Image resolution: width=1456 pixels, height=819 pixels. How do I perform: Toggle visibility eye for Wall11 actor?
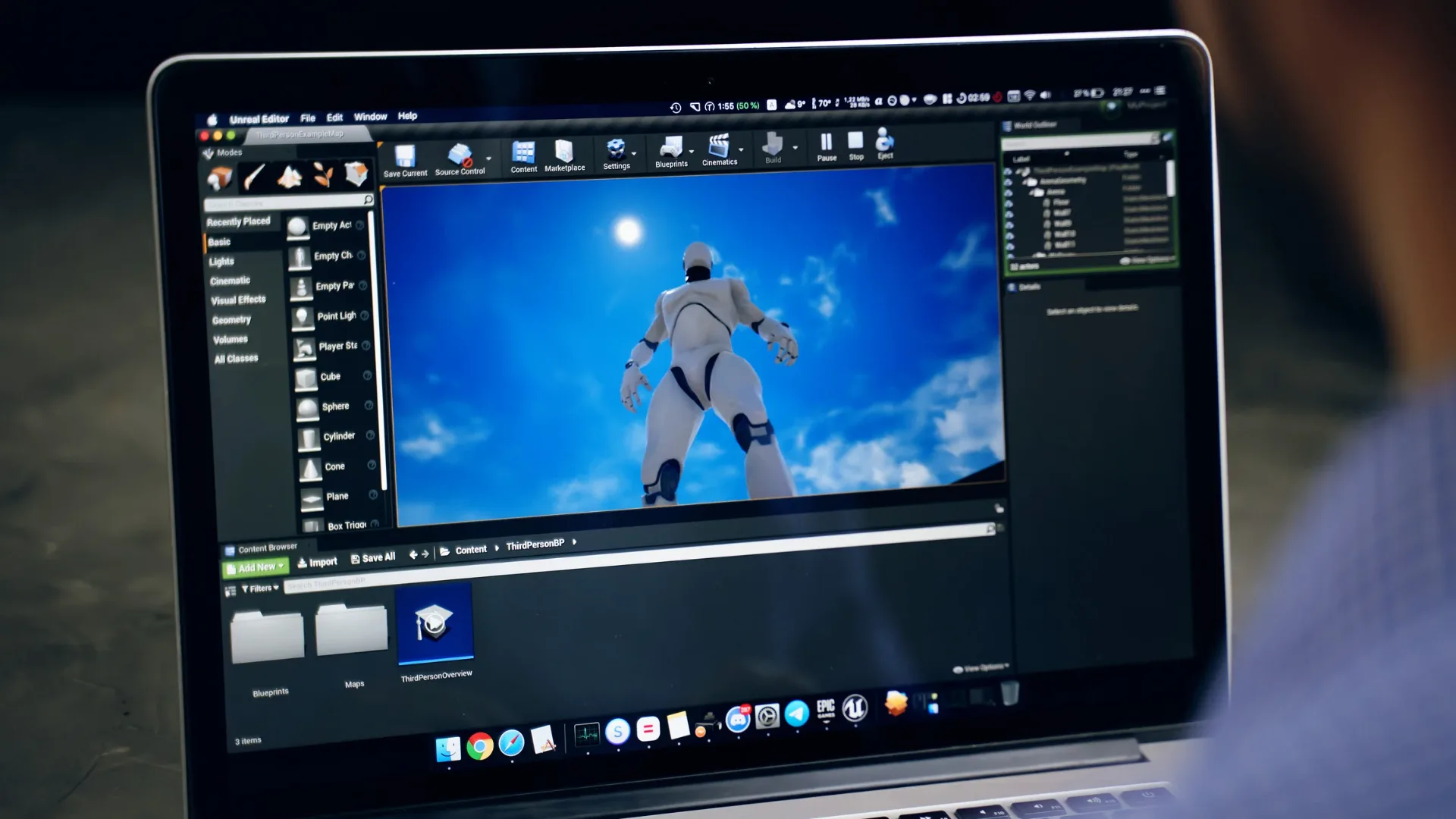(x=1009, y=246)
